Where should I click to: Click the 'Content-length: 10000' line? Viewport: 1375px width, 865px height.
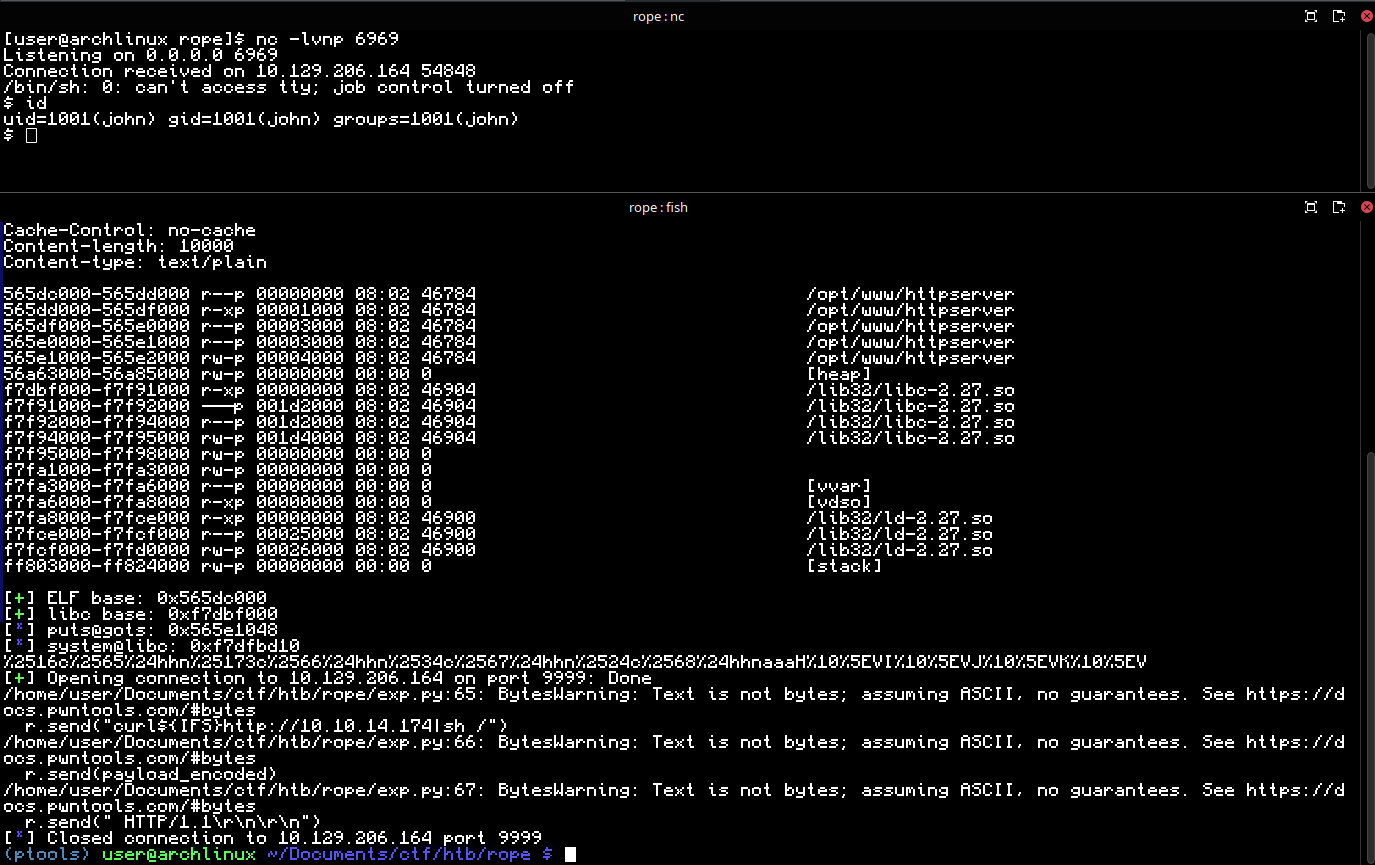118,246
